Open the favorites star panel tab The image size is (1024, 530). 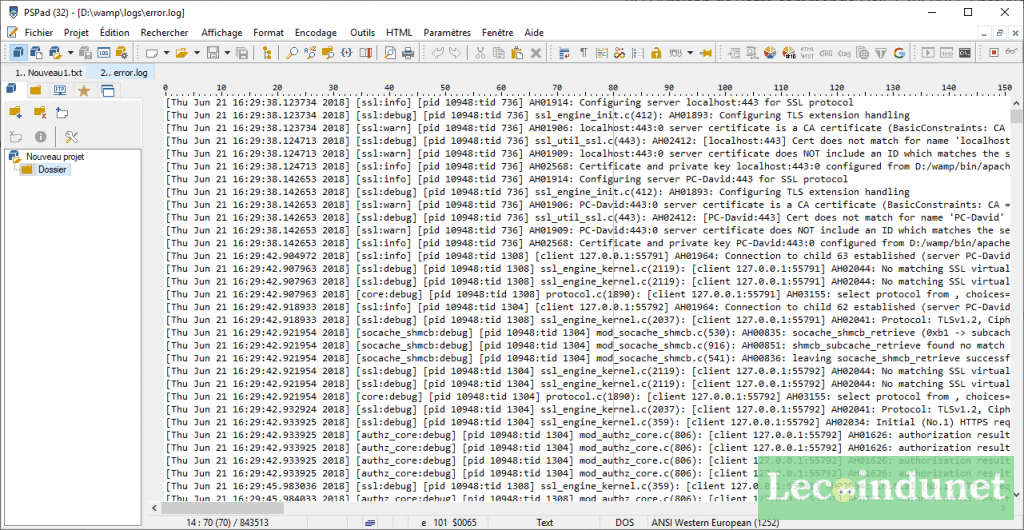click(84, 90)
